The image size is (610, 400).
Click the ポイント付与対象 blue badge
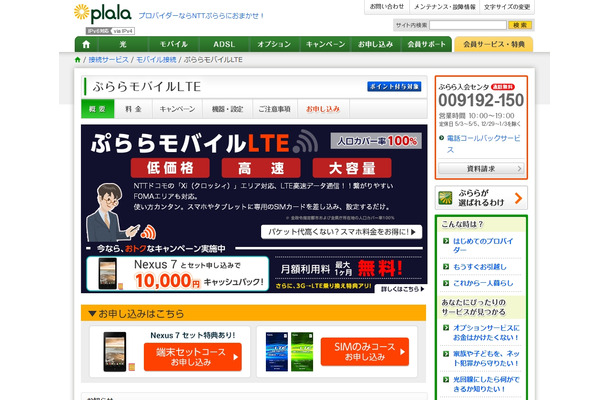(394, 86)
